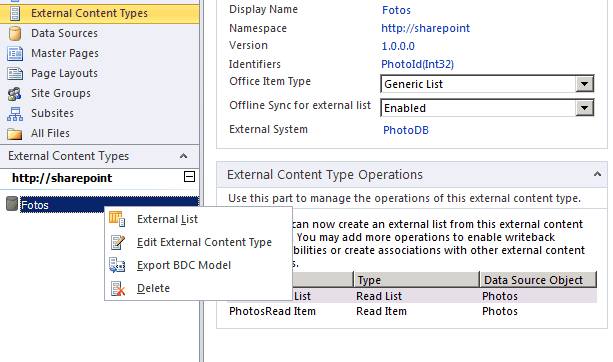
Task: Click the http://sharepoint namespace link
Action: click(x=425, y=28)
